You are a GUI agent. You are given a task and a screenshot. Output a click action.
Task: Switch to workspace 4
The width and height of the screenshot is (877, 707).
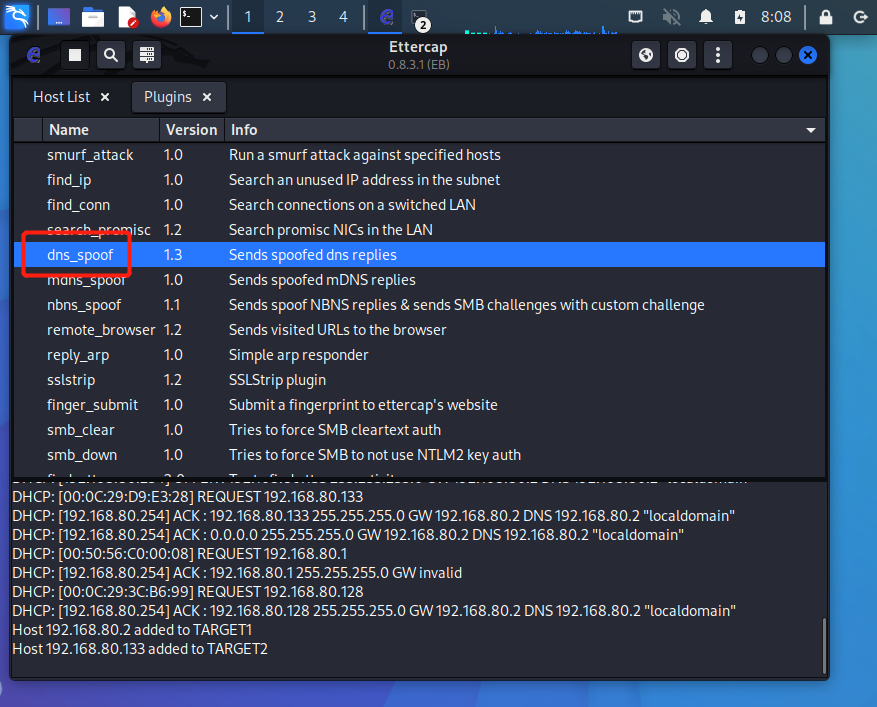[x=343, y=17]
